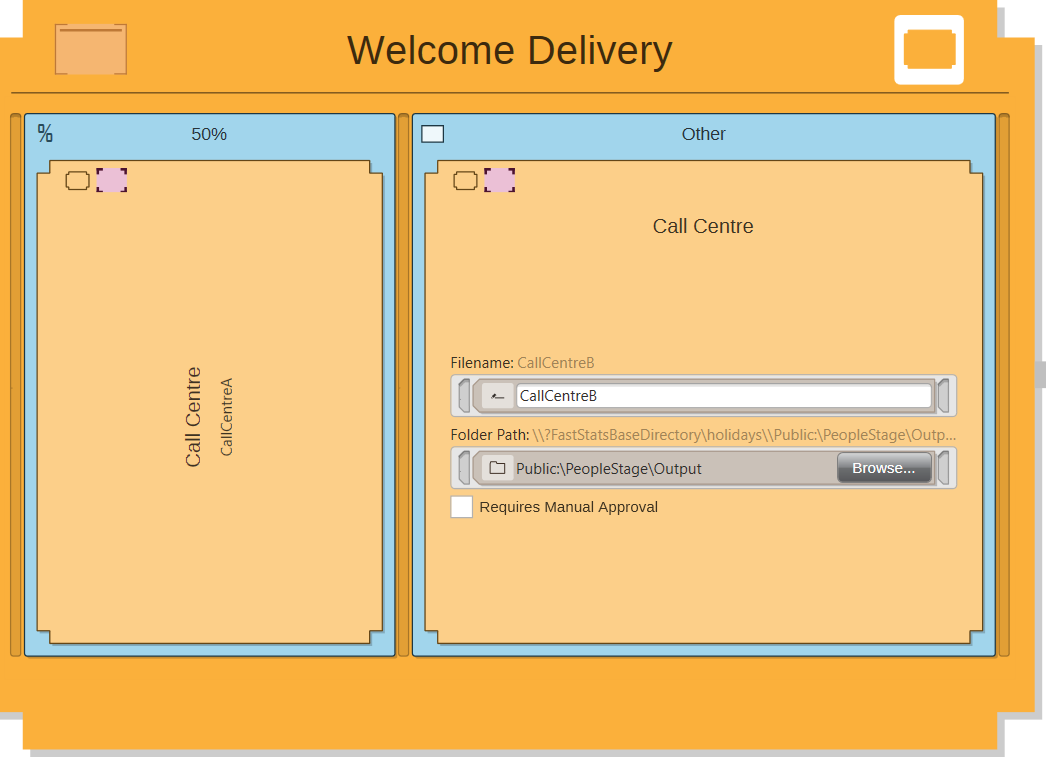This screenshot has width=1046, height=760.
Task: Click the delivery icon left of Welcome Delivery
Action: [91, 49]
